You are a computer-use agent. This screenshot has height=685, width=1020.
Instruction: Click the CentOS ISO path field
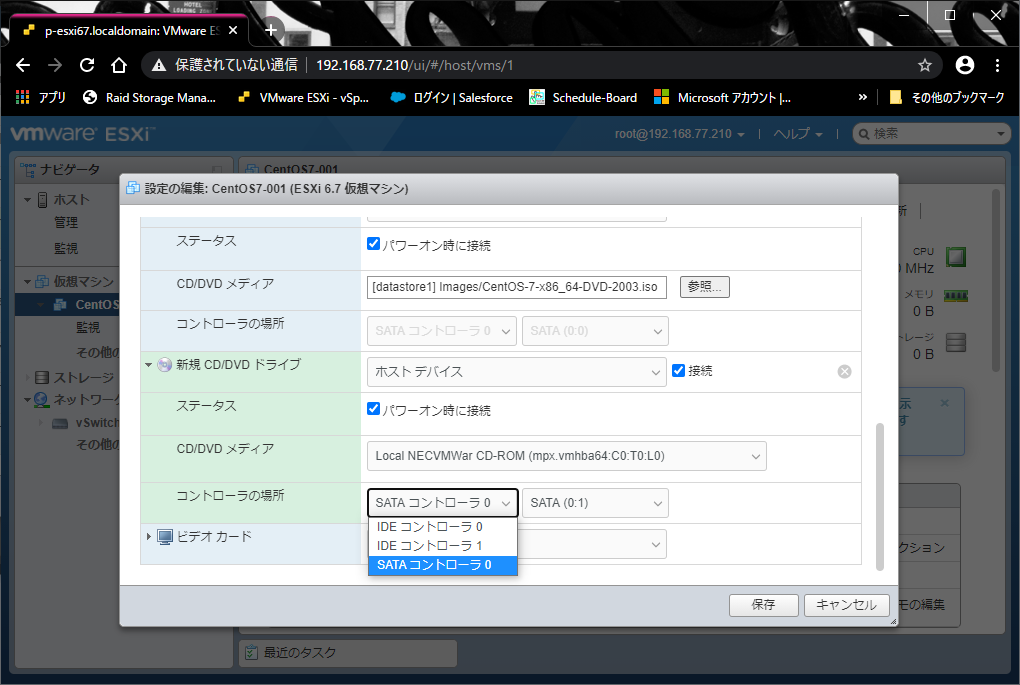coord(517,287)
